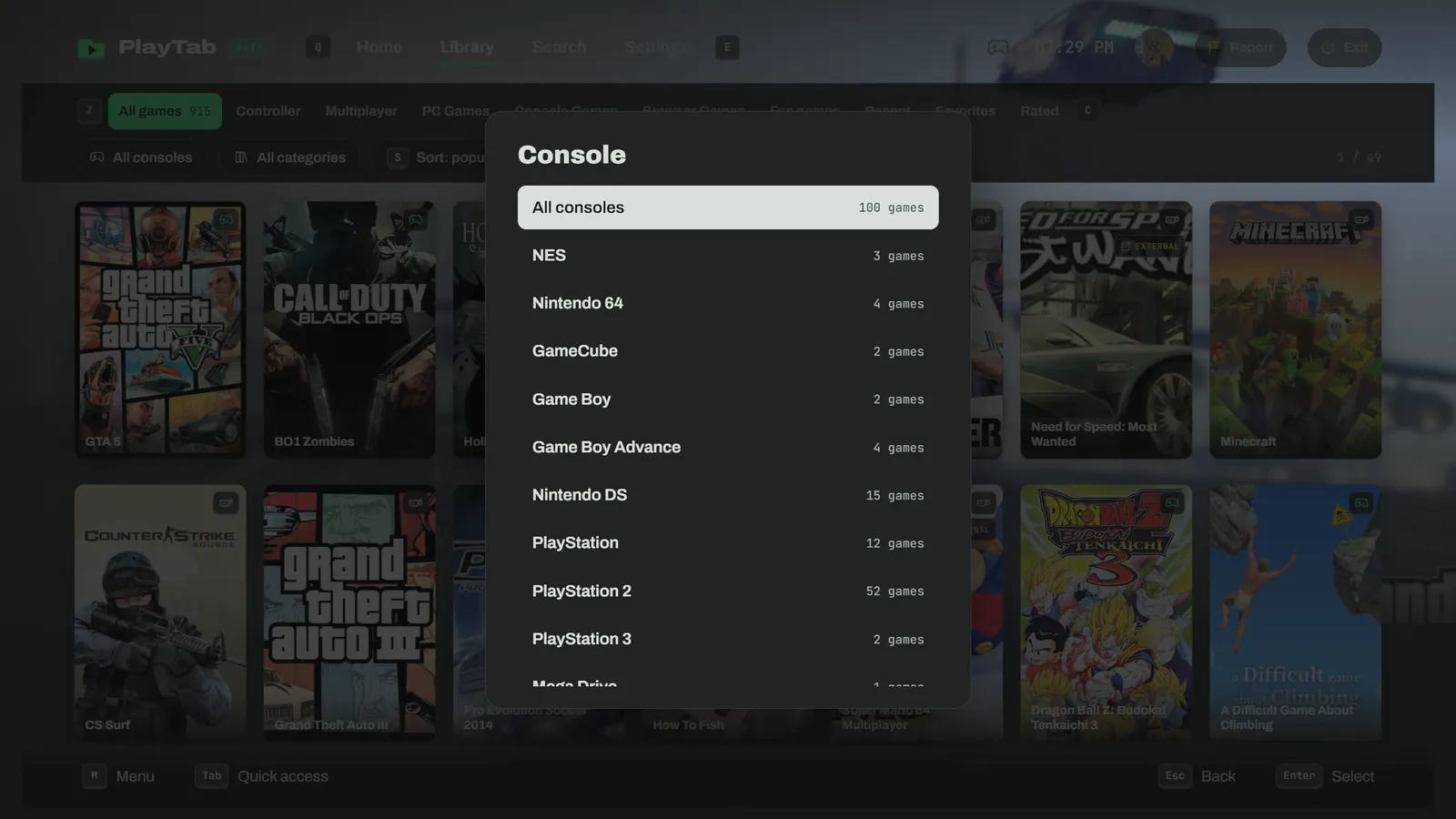The width and height of the screenshot is (1456, 819).
Task: Click the Back label in footer
Action: click(1218, 776)
